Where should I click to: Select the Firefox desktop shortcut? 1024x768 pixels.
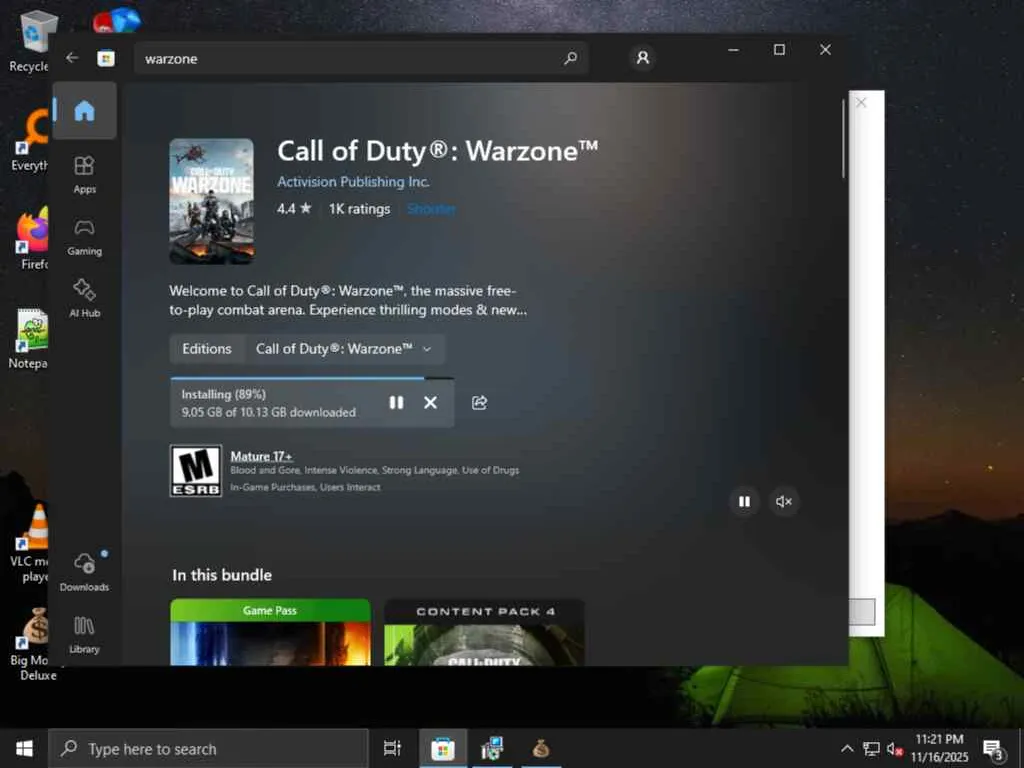(31, 239)
